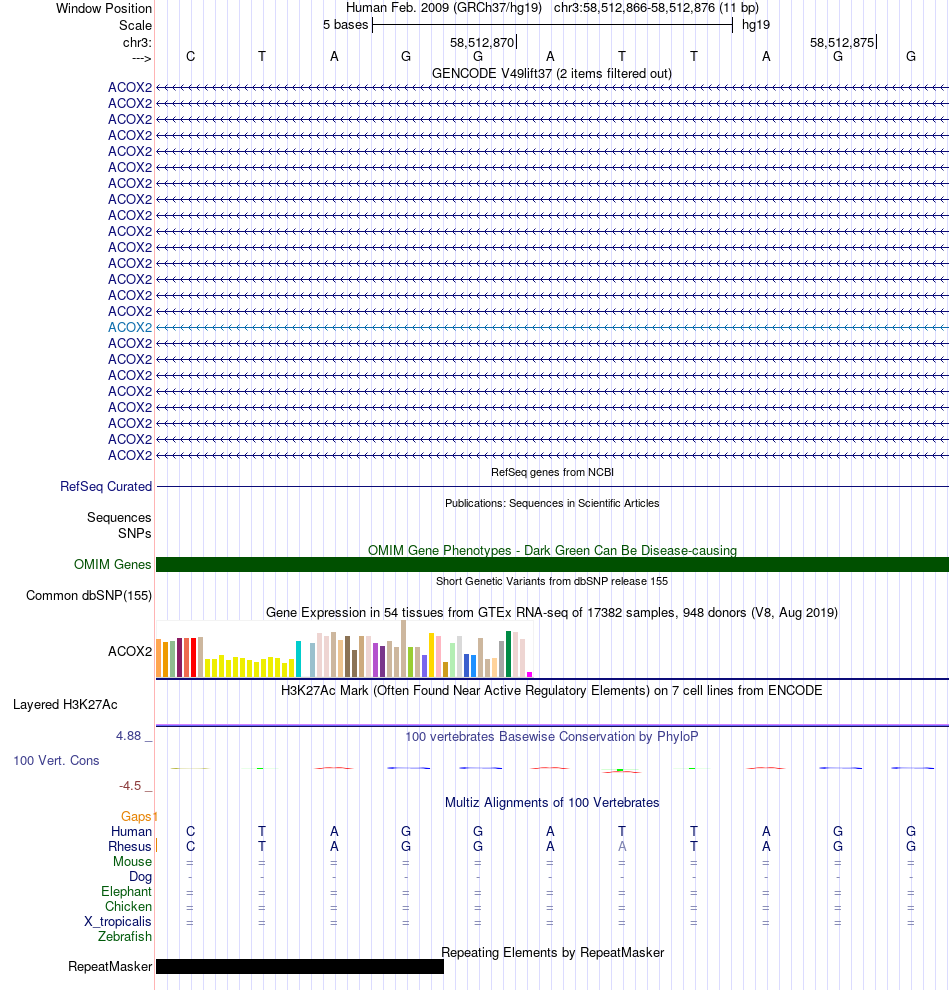This screenshot has height=990, width=950.
Task: Click 'Publications: Sequences in Scientific Articles' title
Action: 552,503
